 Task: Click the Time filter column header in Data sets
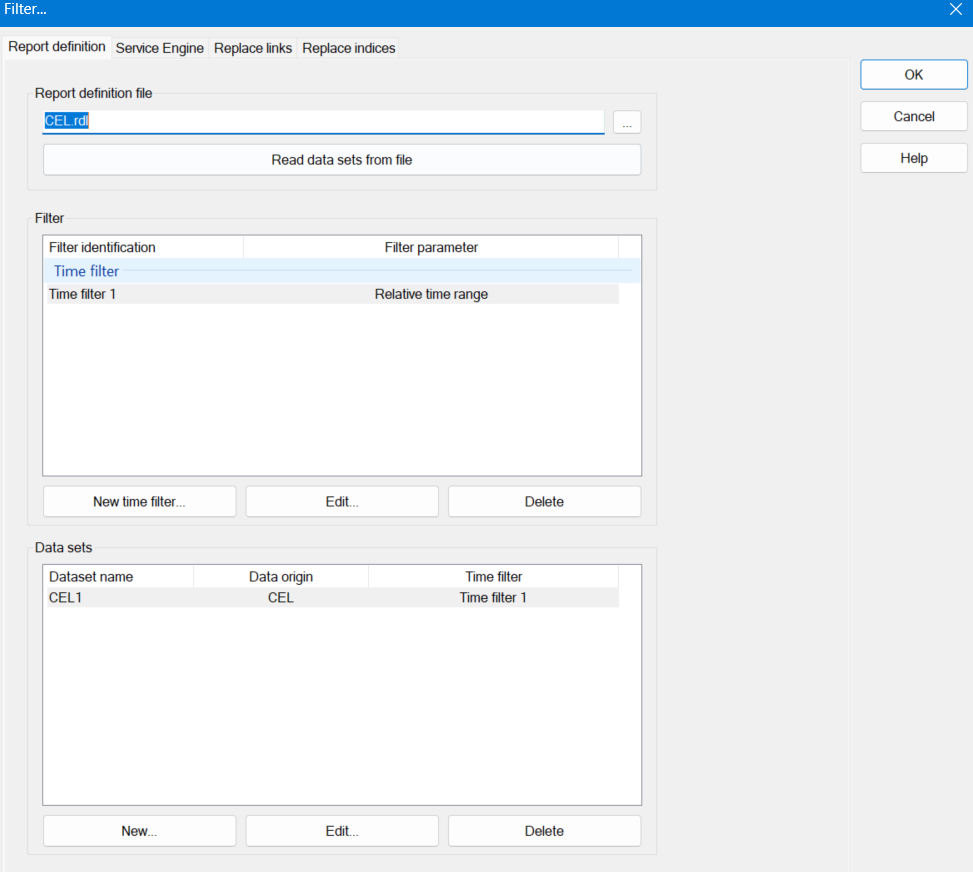pos(493,577)
